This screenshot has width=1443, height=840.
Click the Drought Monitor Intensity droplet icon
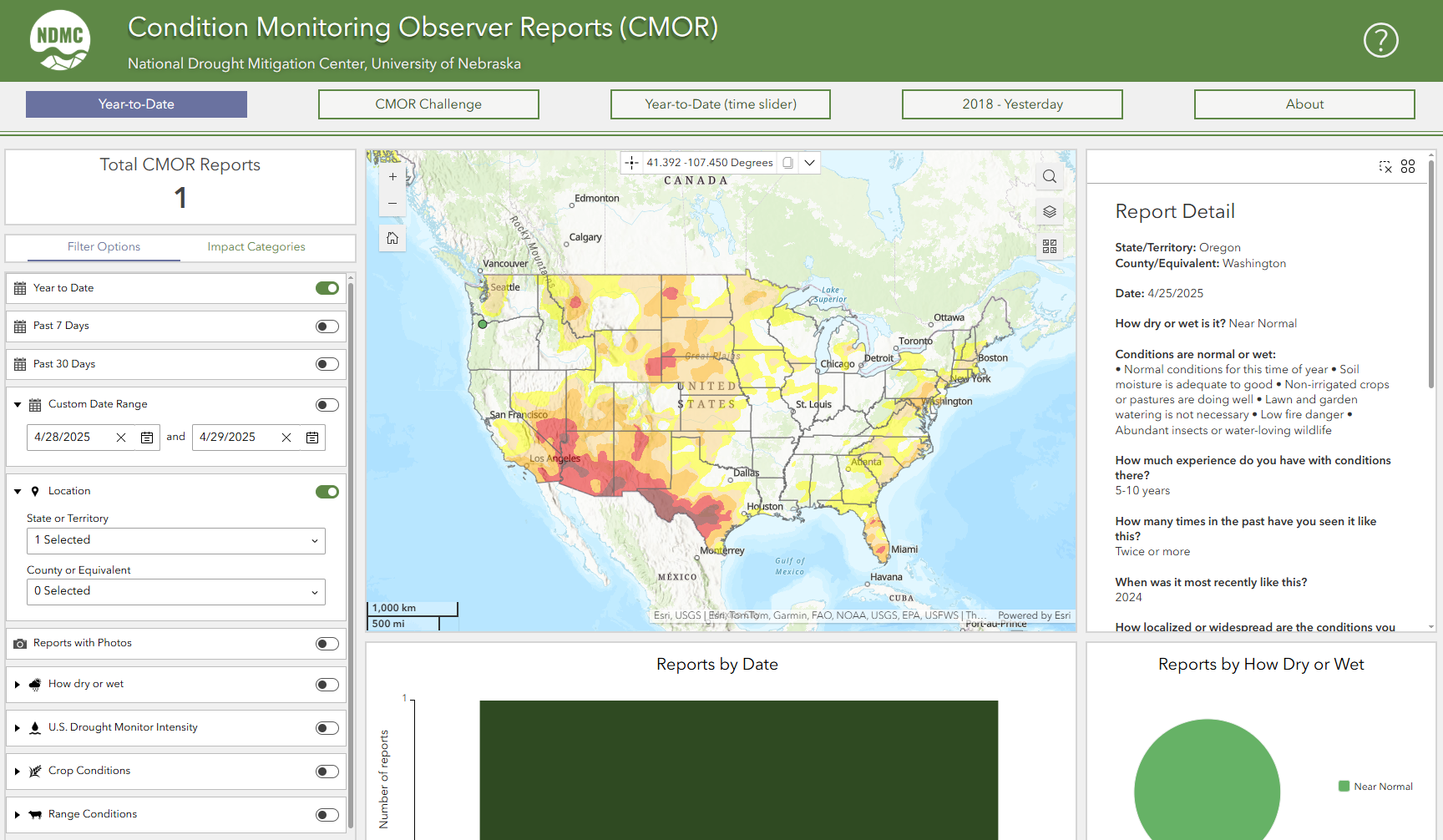35,728
